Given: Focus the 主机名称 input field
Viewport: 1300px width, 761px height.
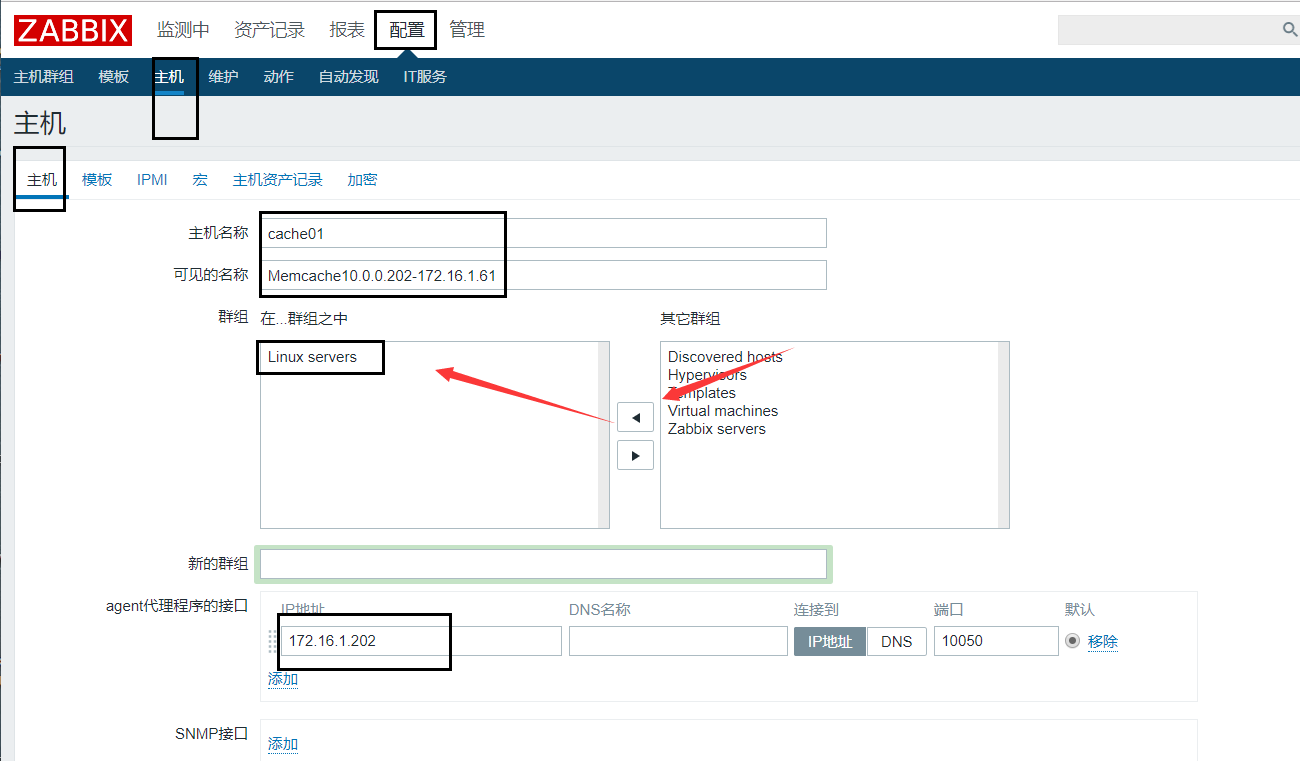Looking at the screenshot, I should pyautogui.click(x=543, y=233).
